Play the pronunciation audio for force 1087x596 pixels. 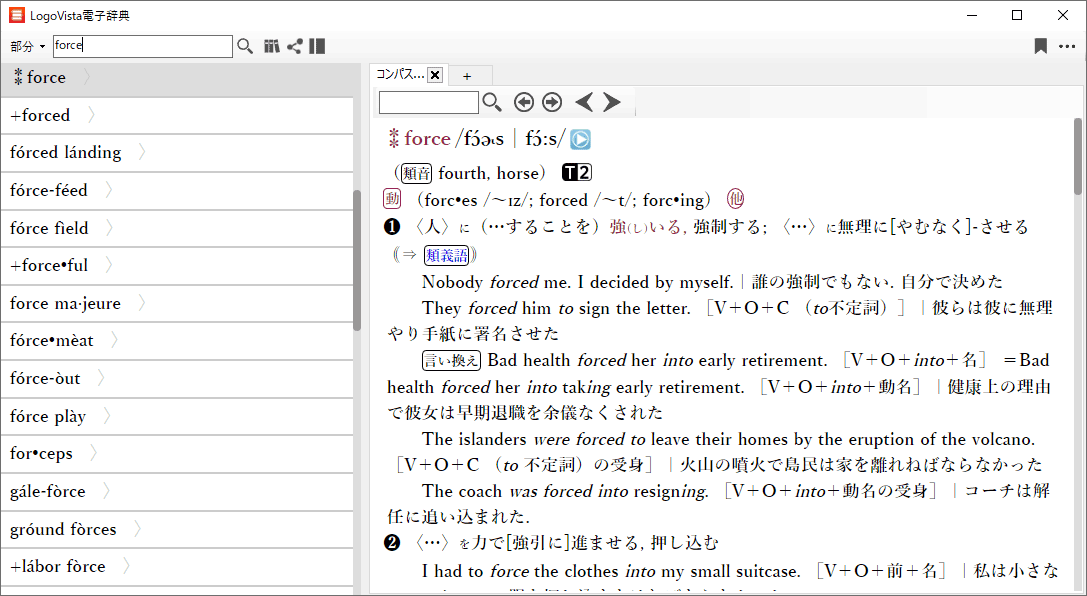pos(580,140)
